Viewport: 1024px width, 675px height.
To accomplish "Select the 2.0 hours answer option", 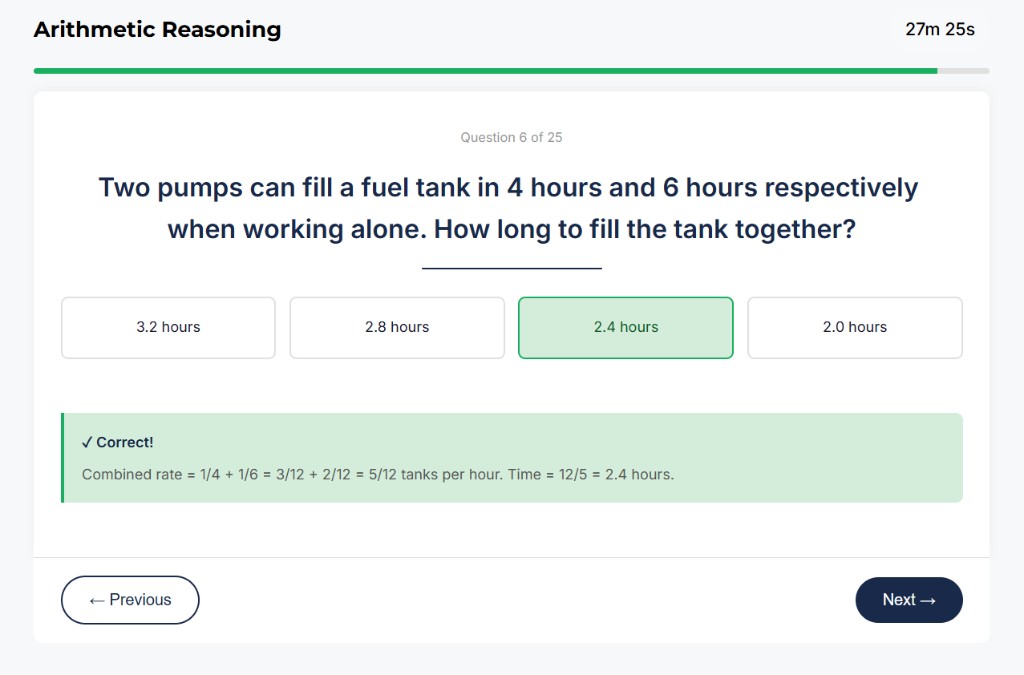I will pyautogui.click(x=854, y=327).
